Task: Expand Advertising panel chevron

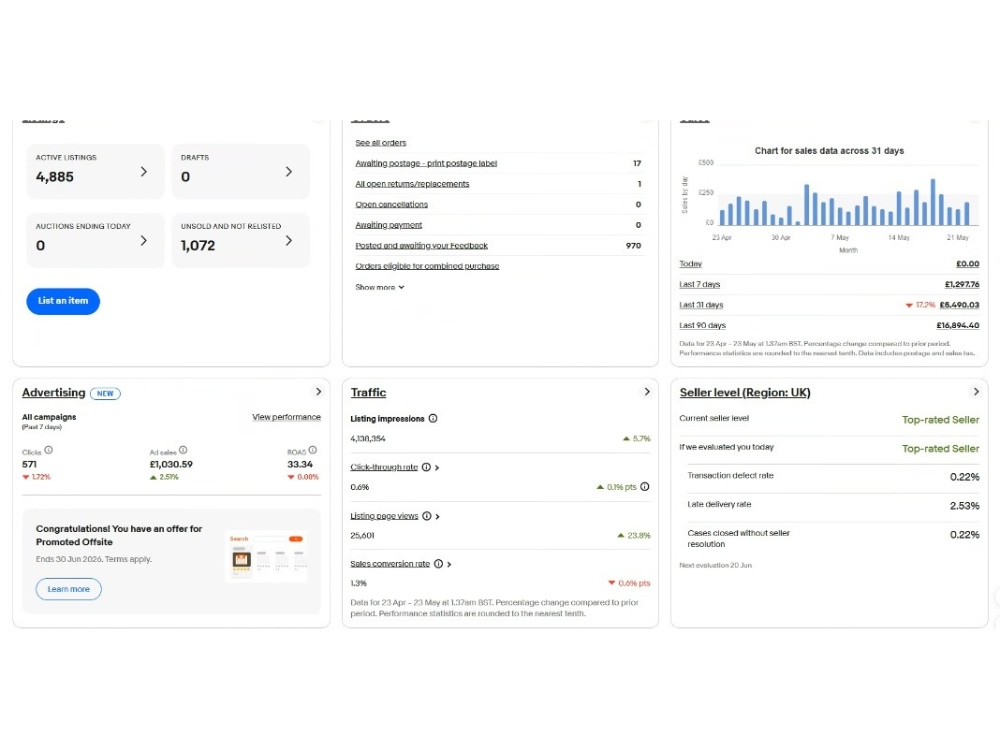Action: coord(318,392)
